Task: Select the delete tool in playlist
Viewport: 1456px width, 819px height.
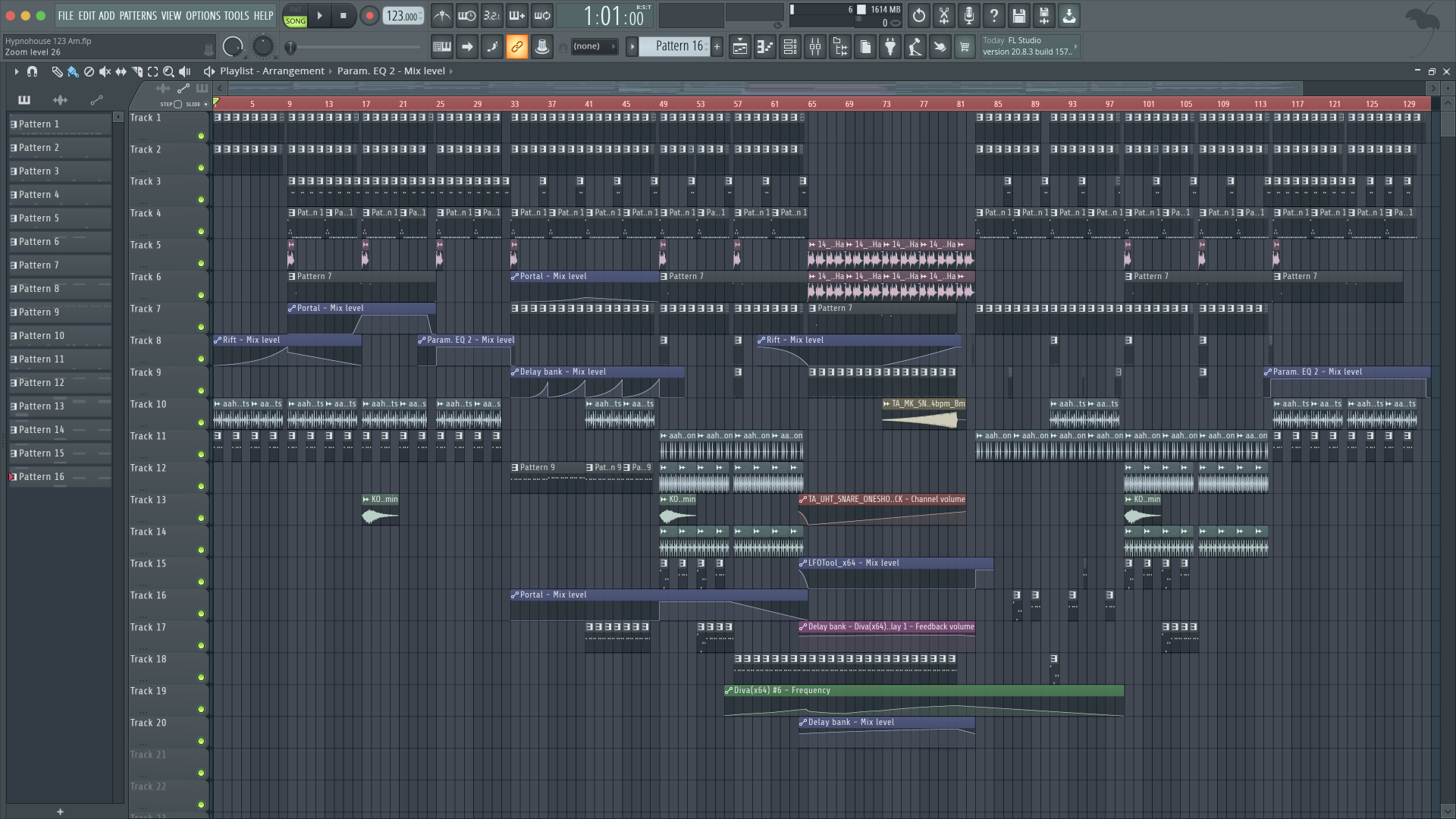Action: 89,71
